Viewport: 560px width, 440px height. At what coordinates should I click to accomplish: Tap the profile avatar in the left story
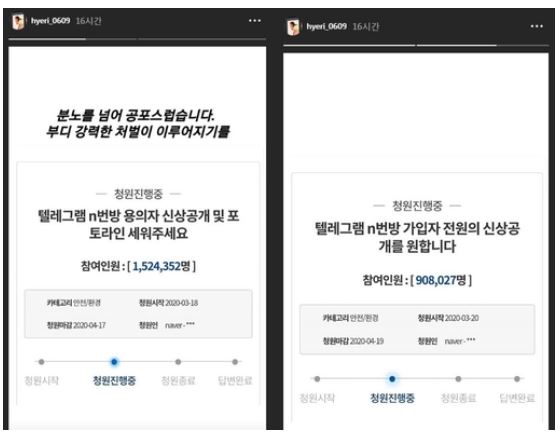coord(18,21)
